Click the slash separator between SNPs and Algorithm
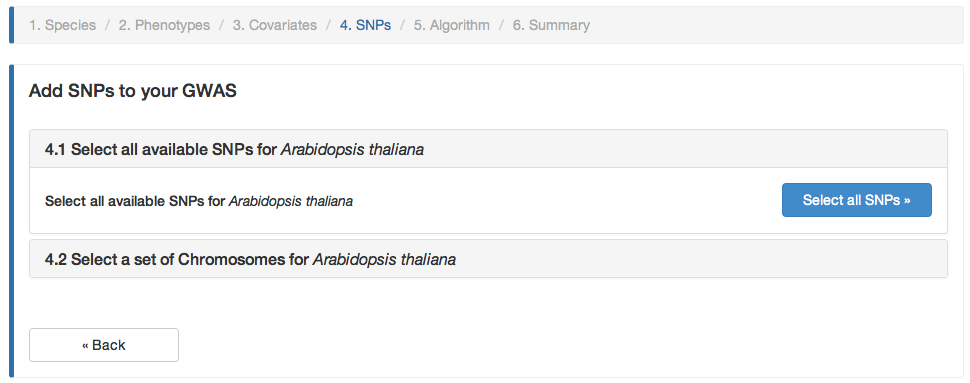The height and width of the screenshot is (383, 970). 403,25
